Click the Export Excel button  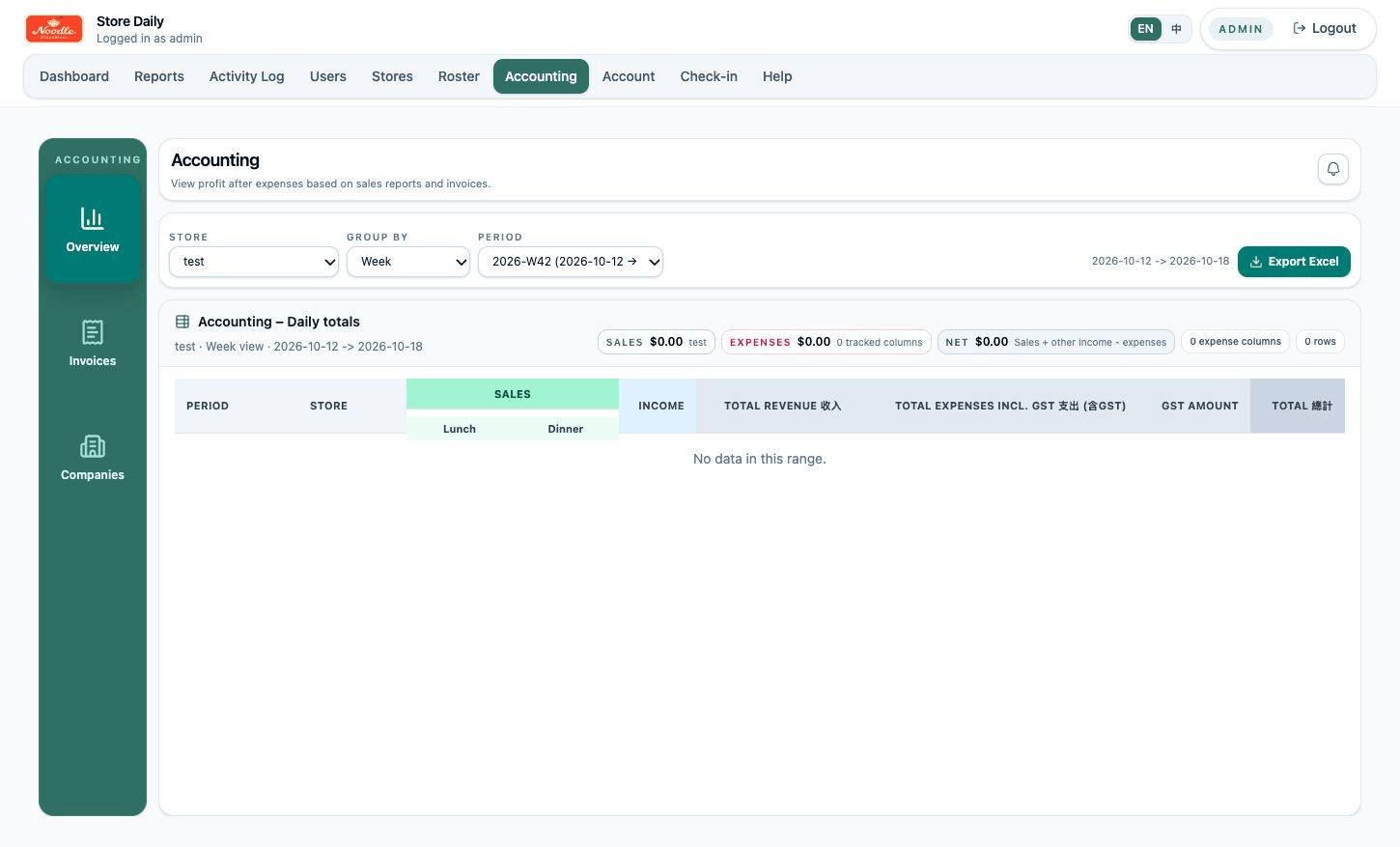coord(1294,262)
